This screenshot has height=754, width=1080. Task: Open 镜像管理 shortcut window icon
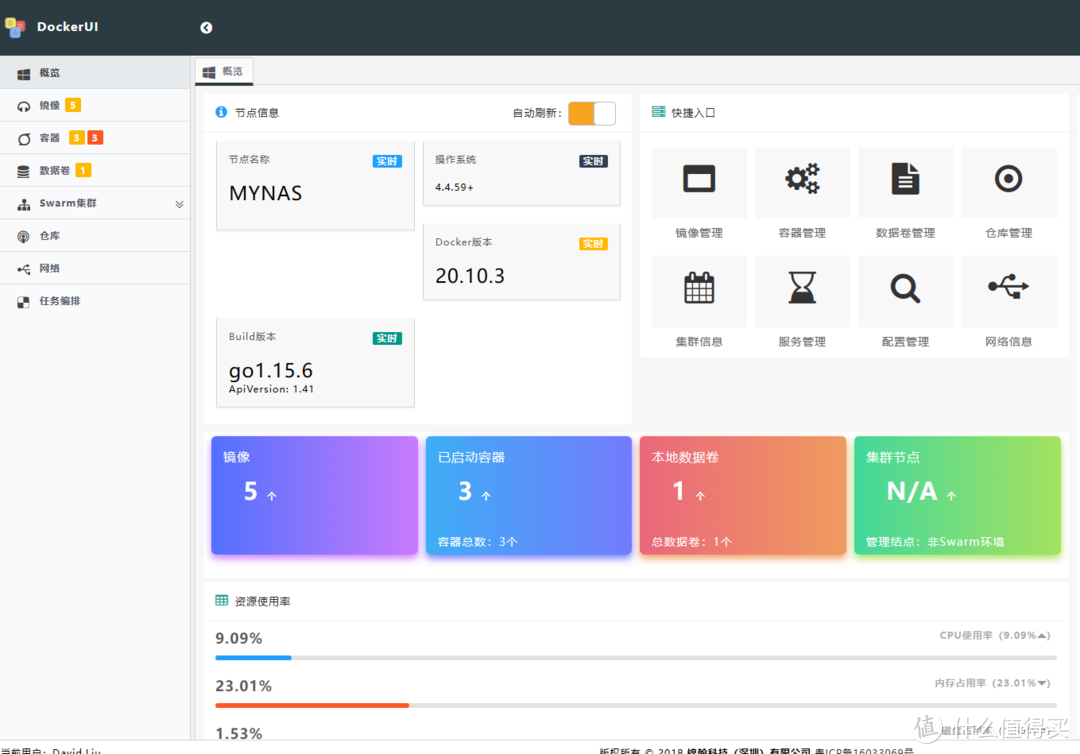[x=698, y=179]
